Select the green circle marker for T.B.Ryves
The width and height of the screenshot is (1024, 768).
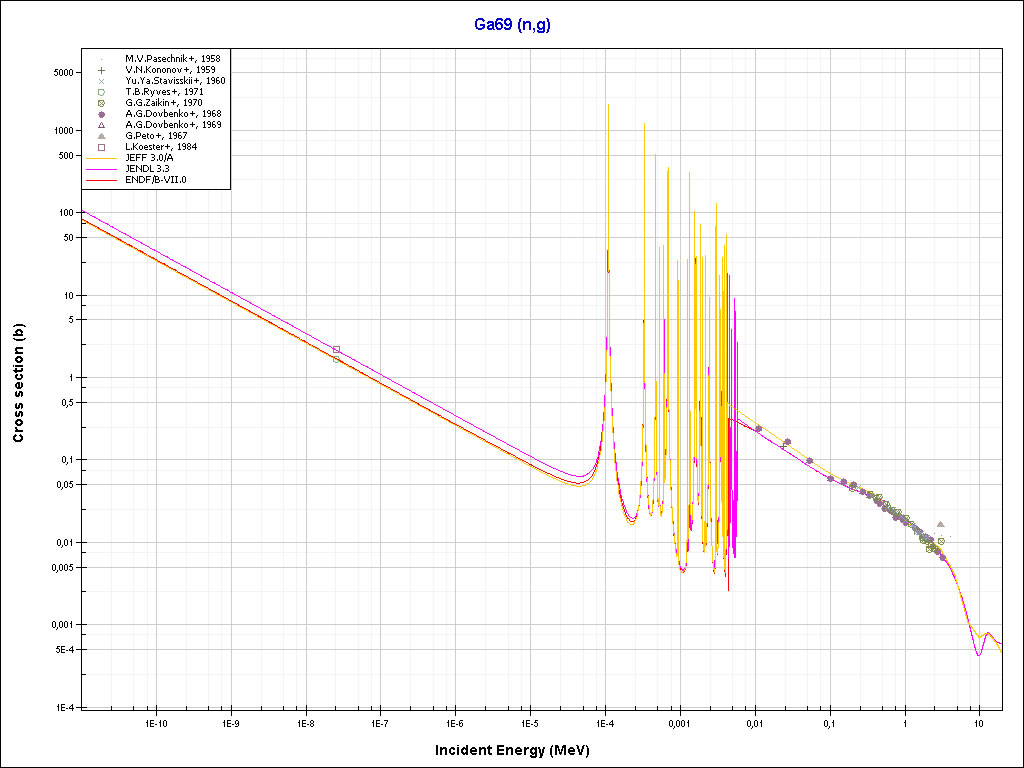tap(102, 92)
